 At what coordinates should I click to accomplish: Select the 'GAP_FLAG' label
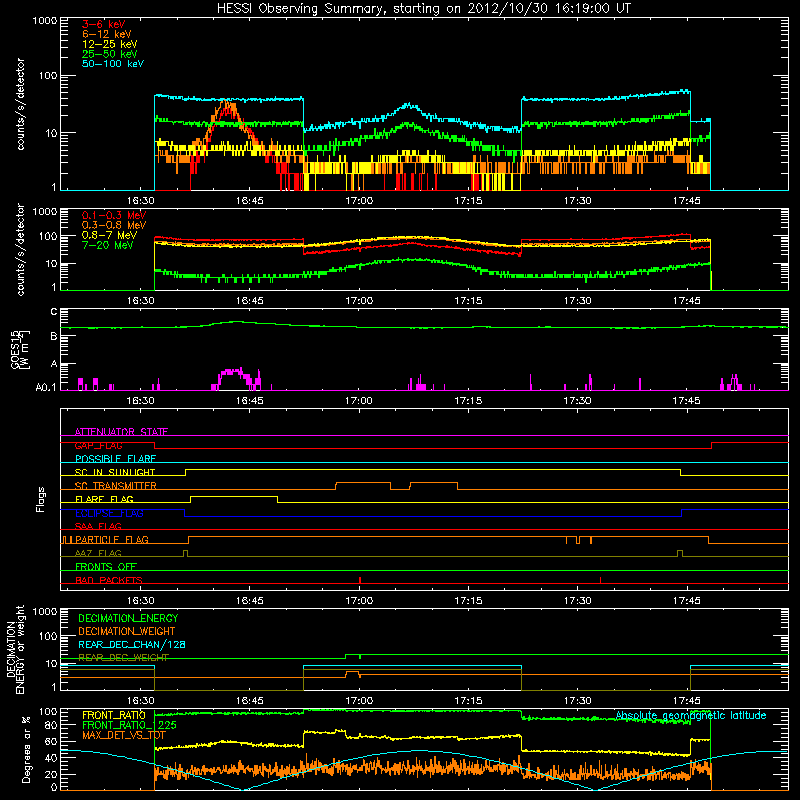98,445
